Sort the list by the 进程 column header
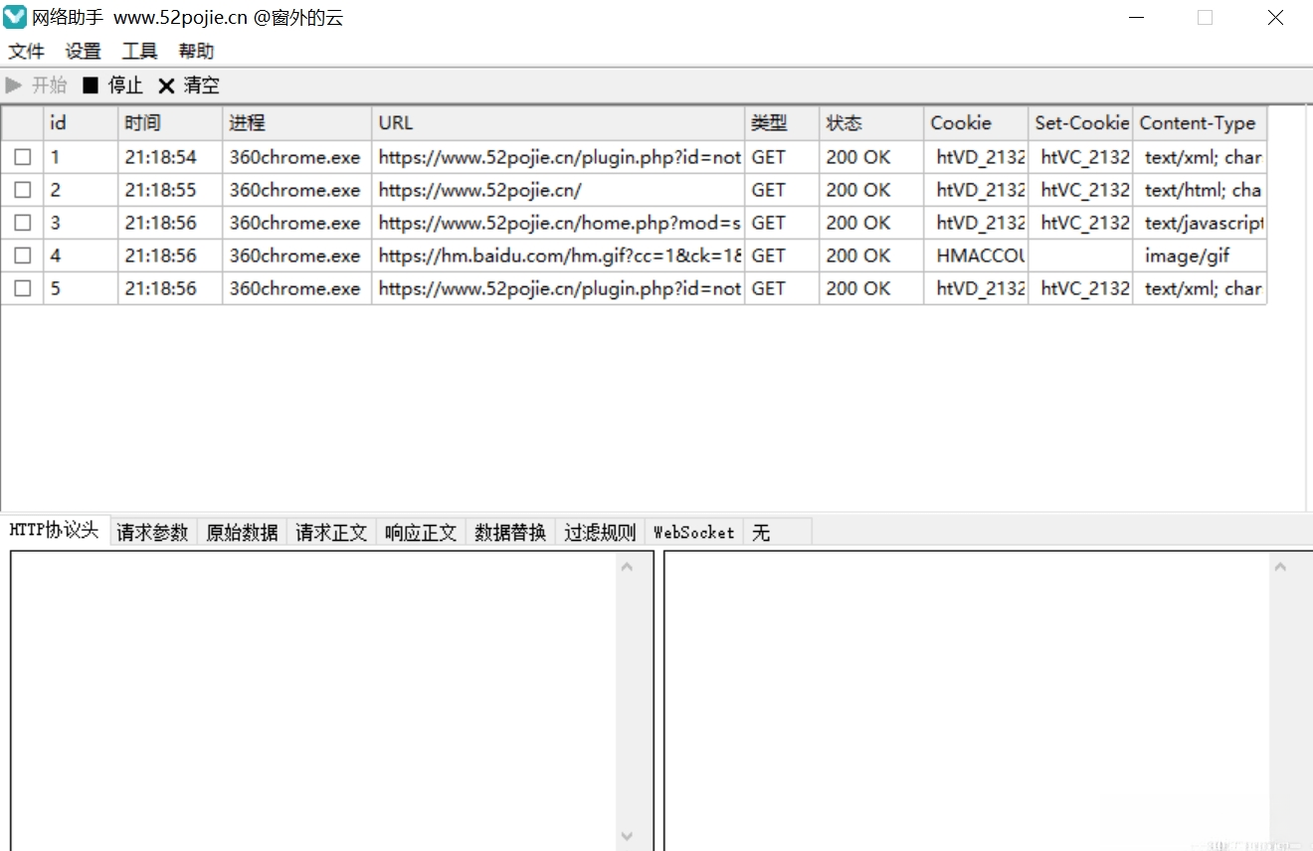 (297, 123)
